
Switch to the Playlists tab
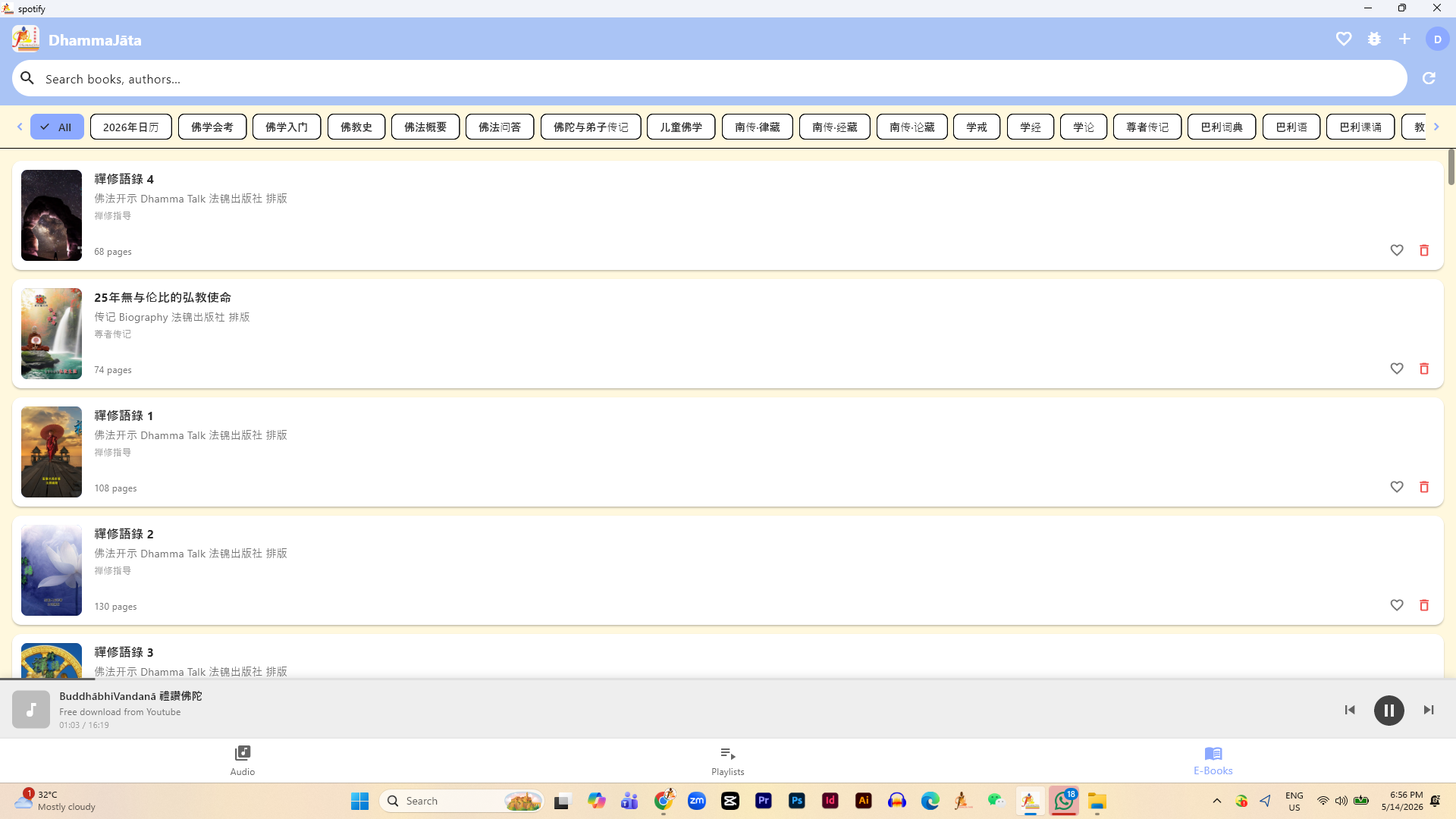pos(728,761)
